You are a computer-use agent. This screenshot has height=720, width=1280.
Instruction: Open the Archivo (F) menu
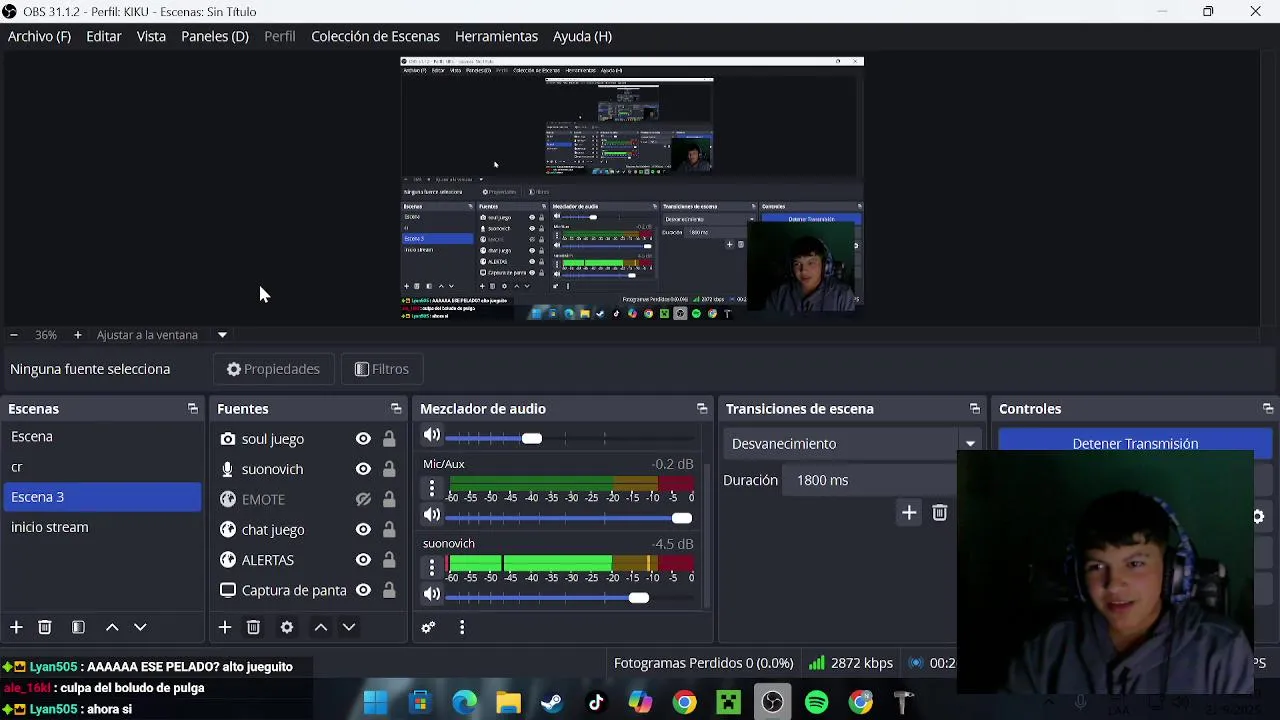click(x=39, y=36)
